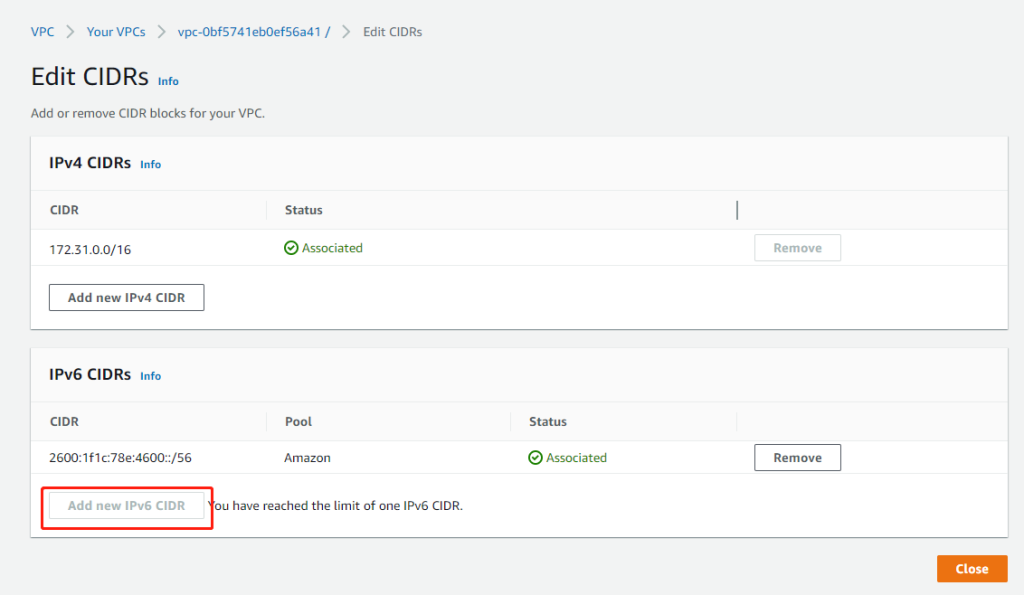Screen dimensions: 1024x595
Task: Click the VPC breadcrumb link
Action: point(42,32)
